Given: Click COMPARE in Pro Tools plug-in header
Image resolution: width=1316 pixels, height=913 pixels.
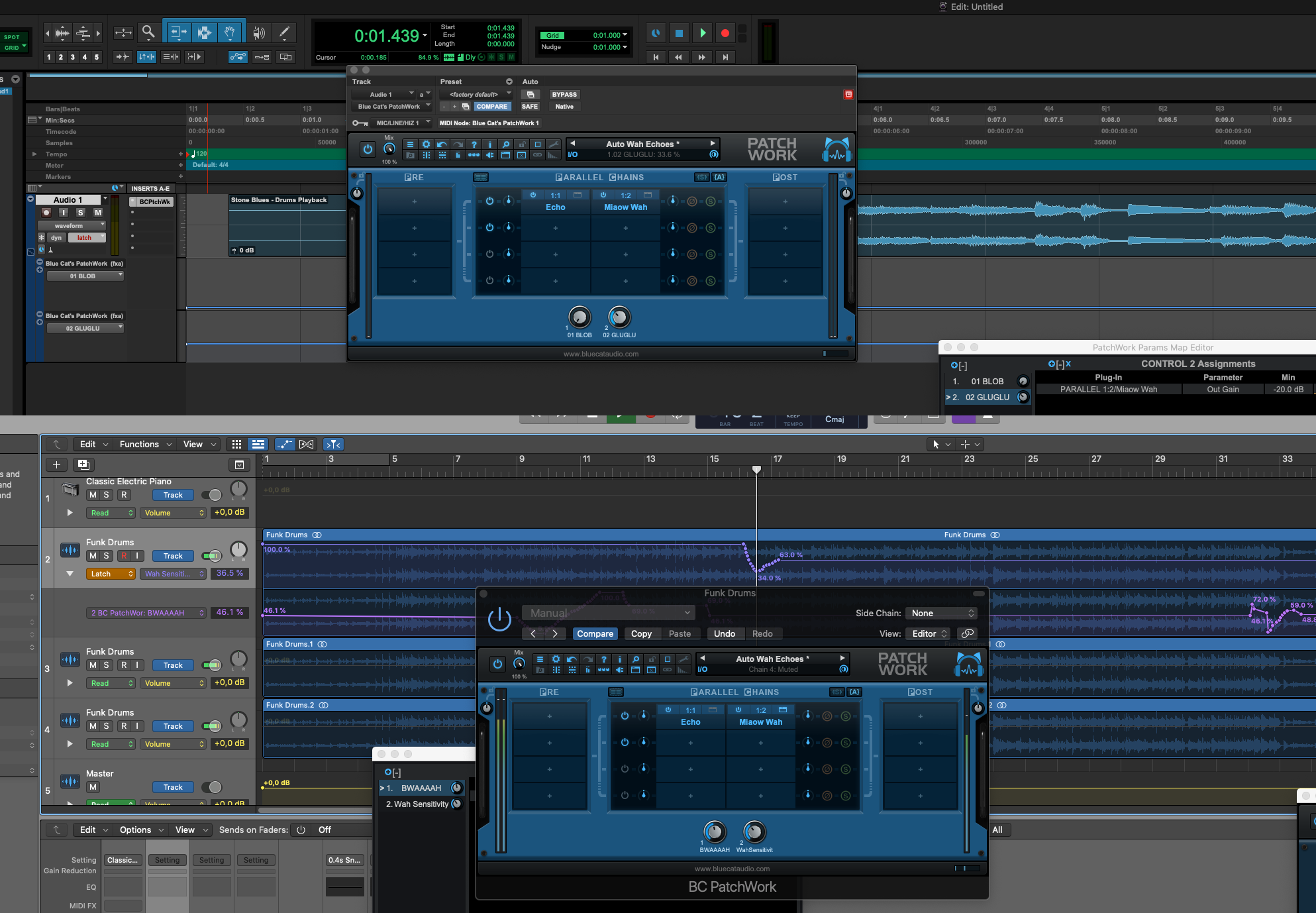Looking at the screenshot, I should (x=491, y=107).
